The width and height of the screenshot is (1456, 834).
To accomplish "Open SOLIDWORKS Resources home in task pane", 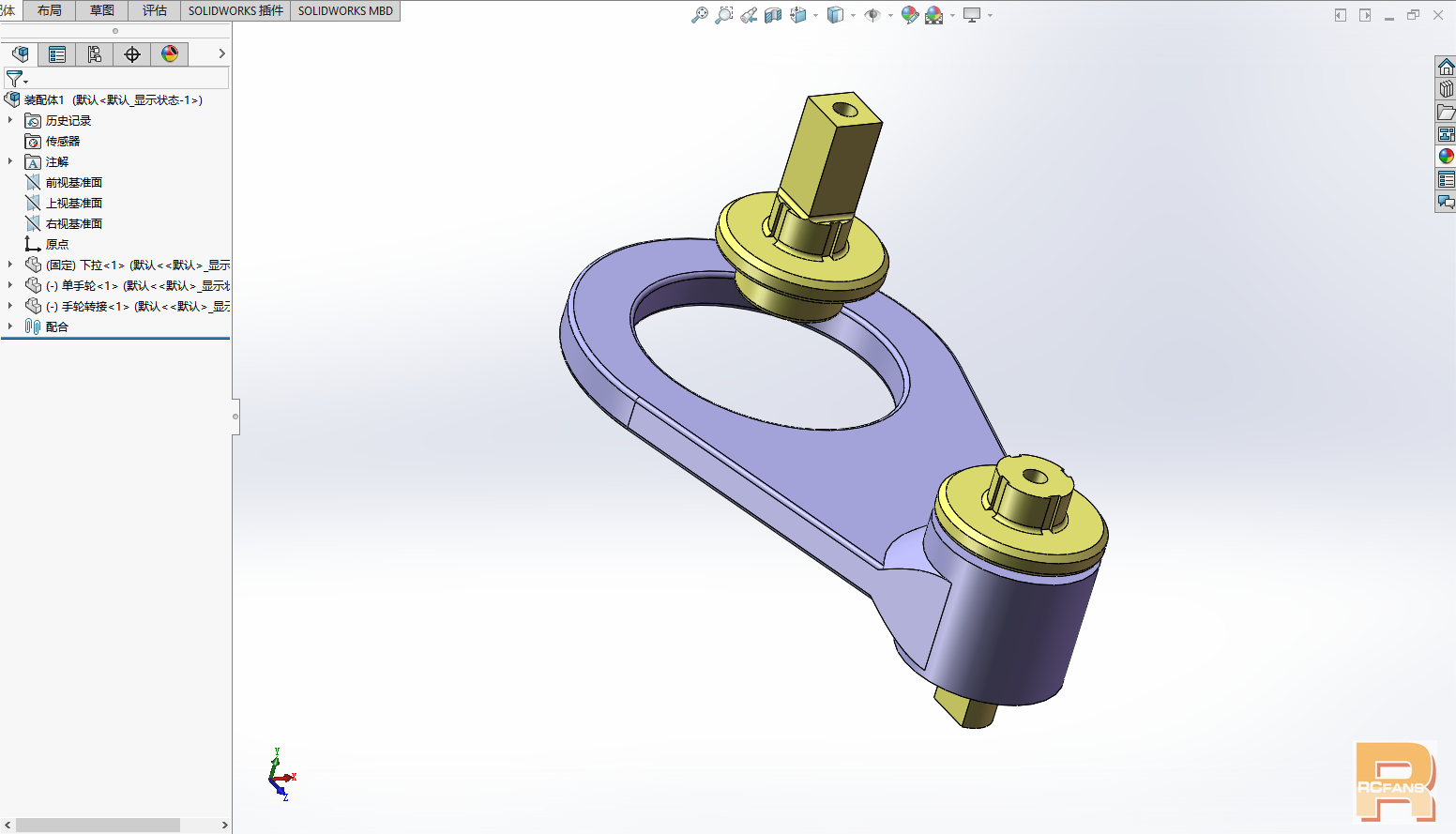I will [1446, 67].
